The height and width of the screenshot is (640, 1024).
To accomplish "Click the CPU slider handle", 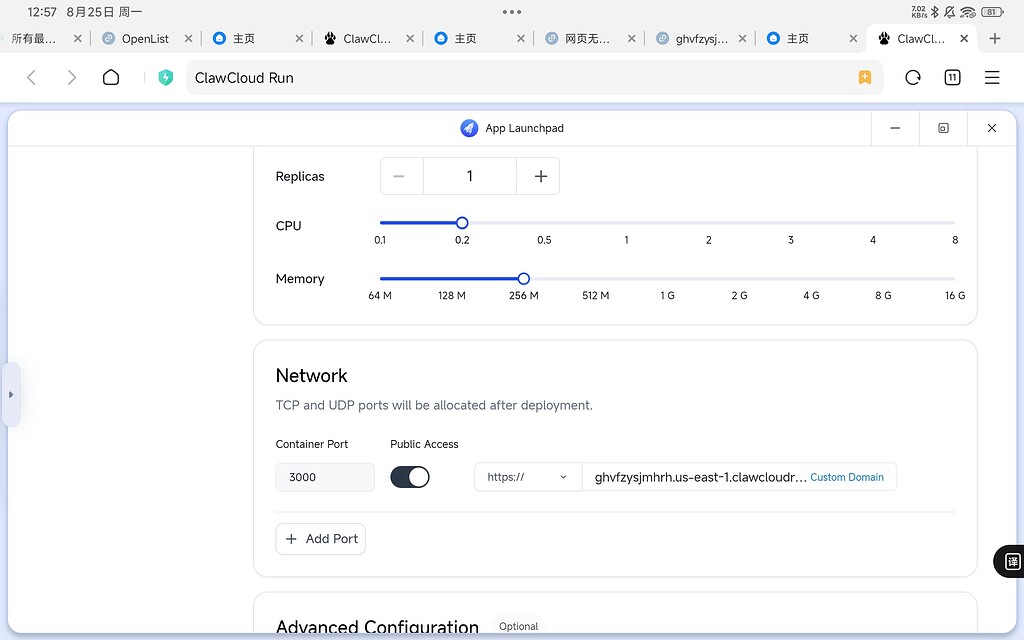I will tap(462, 223).
